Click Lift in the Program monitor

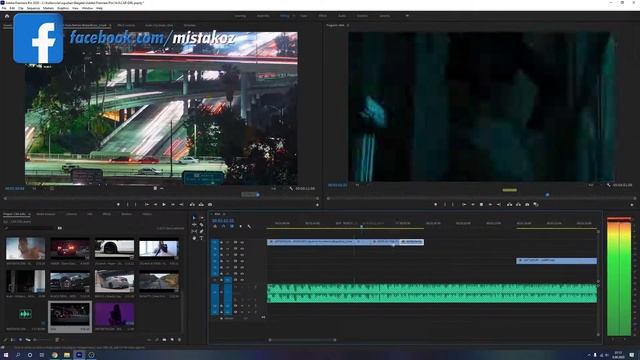(509, 204)
